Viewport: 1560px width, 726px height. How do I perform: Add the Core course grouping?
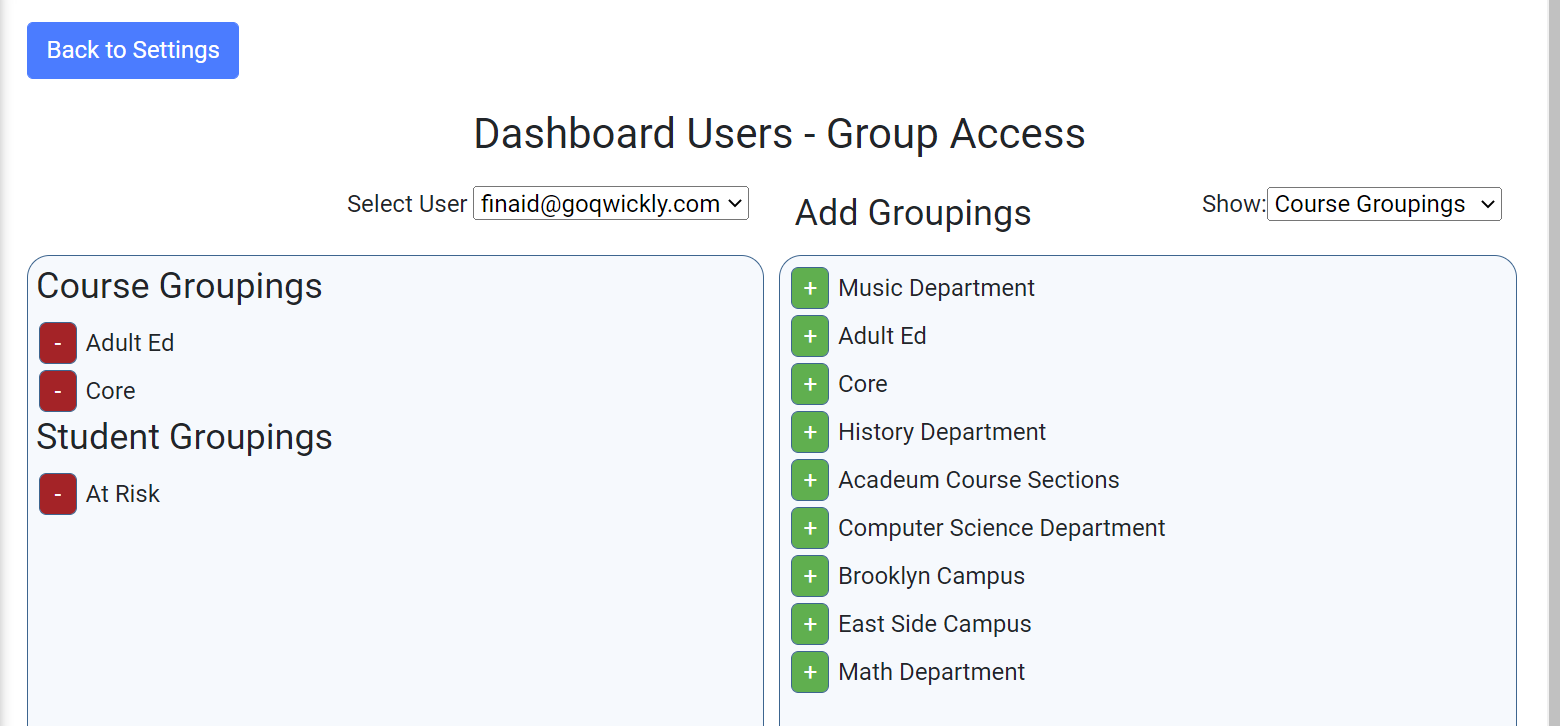(809, 384)
